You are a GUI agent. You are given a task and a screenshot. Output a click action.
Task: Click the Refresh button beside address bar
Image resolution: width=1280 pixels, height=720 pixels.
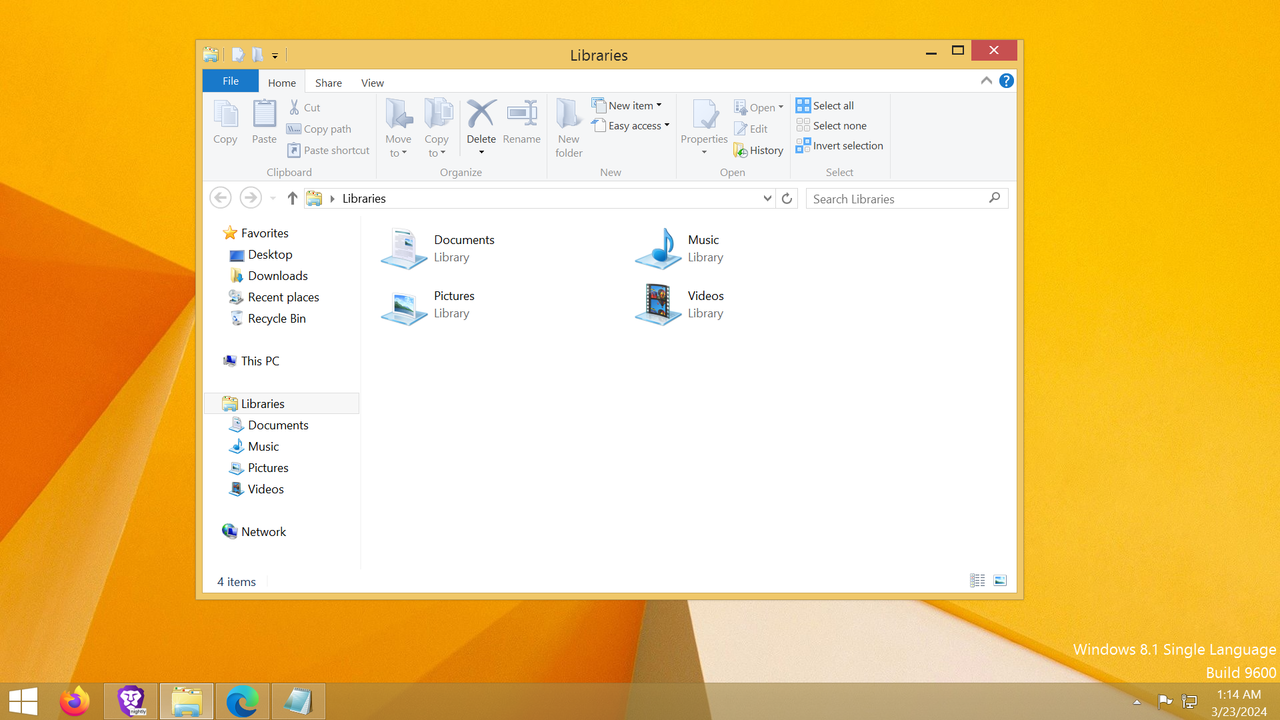pos(787,198)
